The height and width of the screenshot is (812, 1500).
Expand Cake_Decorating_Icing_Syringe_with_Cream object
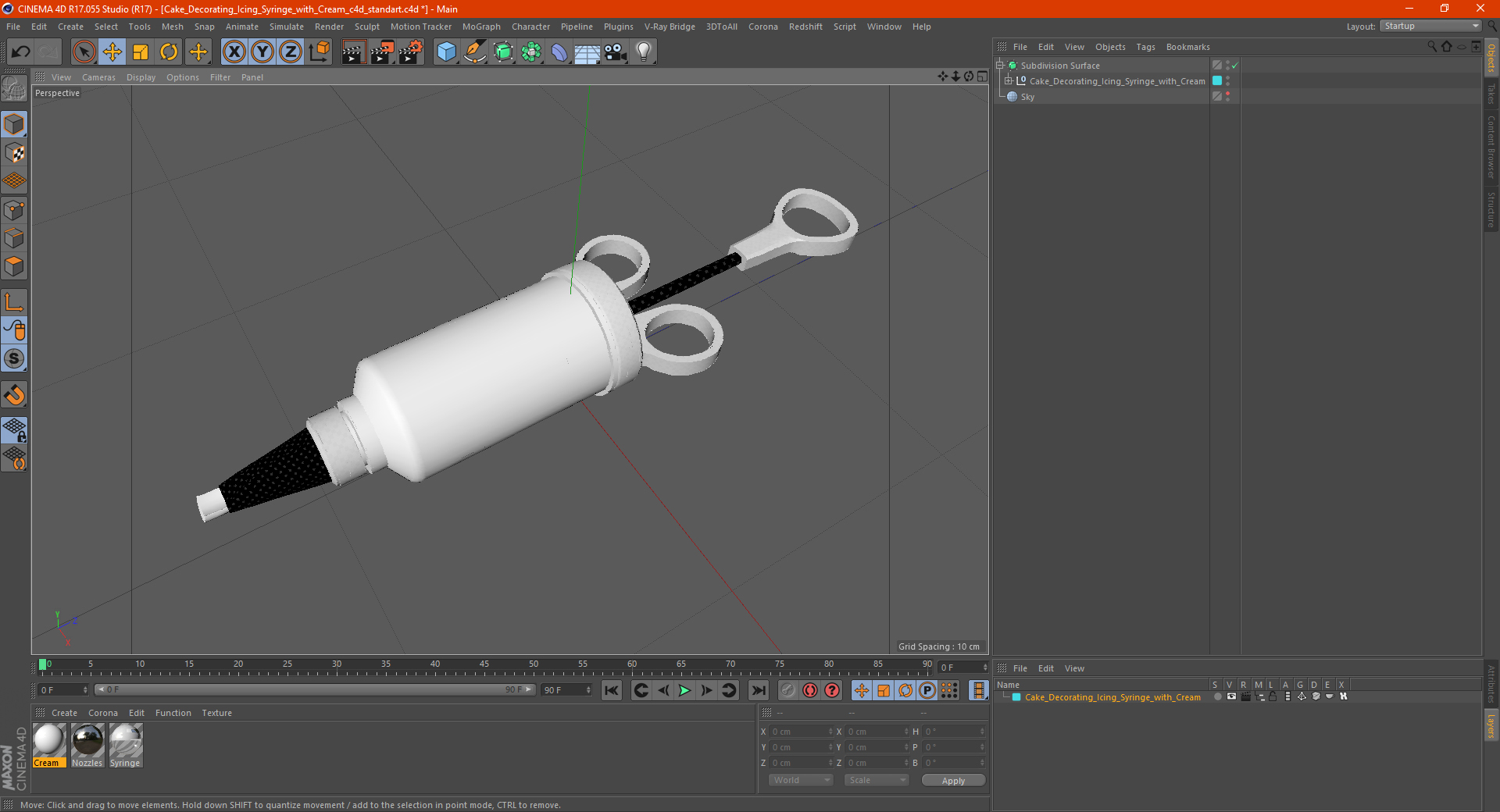(1009, 81)
